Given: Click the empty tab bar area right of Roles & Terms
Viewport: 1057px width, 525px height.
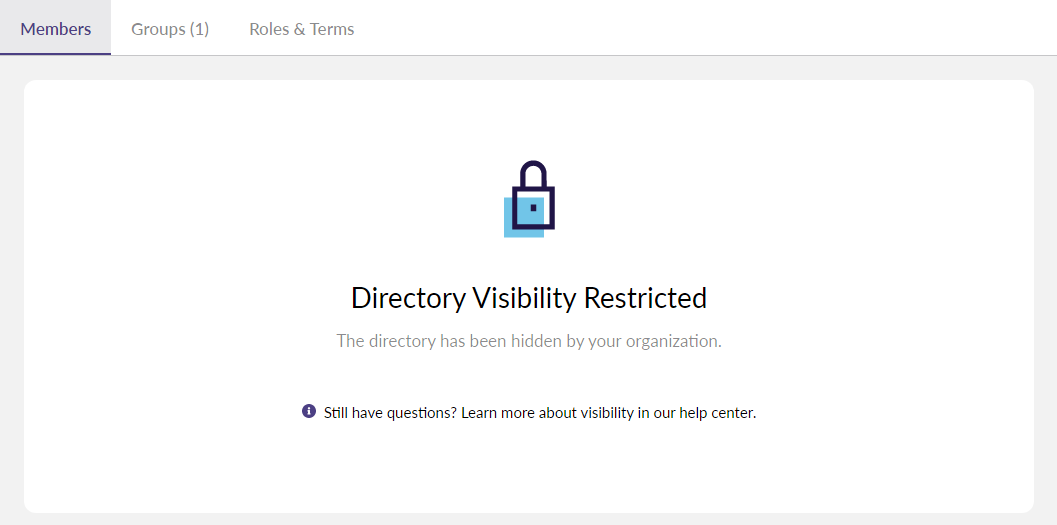Looking at the screenshot, I should point(700,28).
